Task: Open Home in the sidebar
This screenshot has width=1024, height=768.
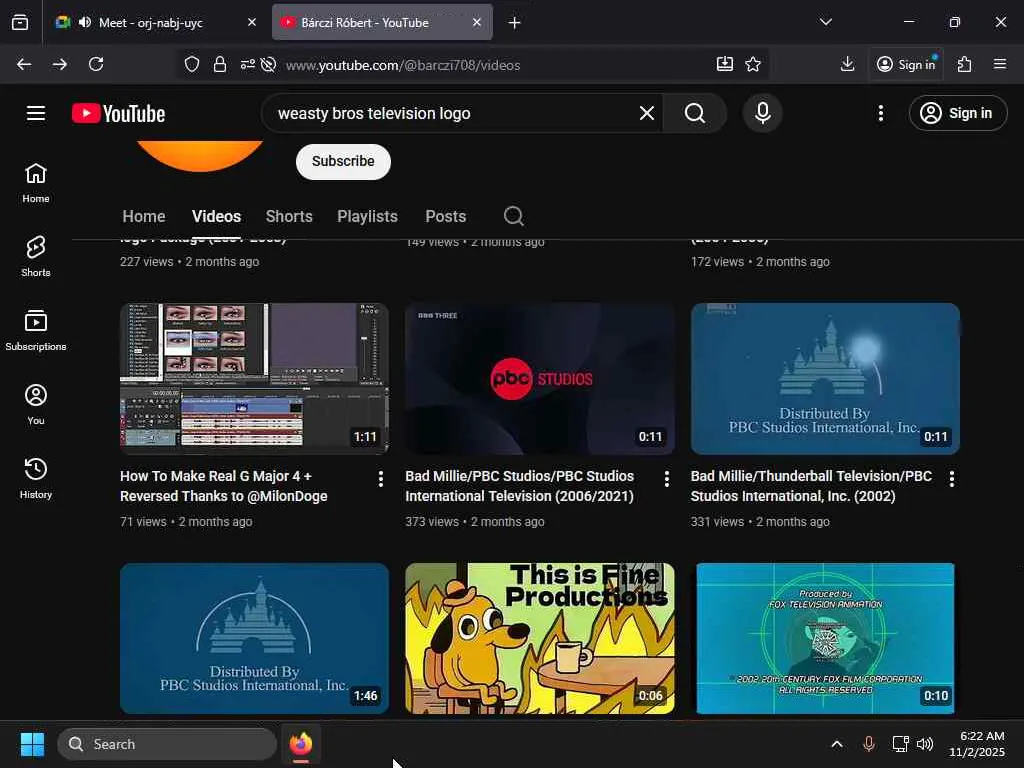Action: click(36, 183)
